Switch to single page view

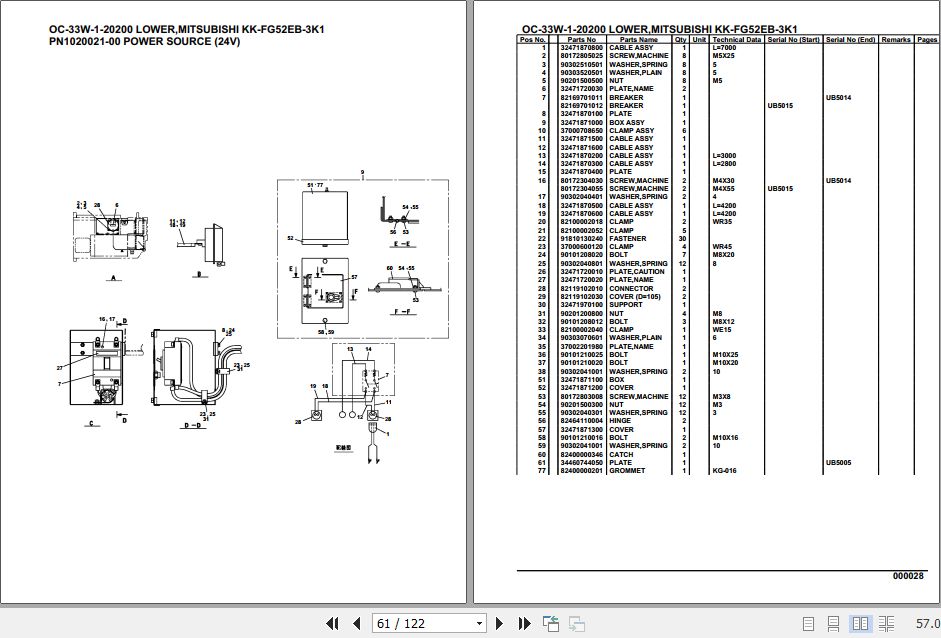pos(808,623)
